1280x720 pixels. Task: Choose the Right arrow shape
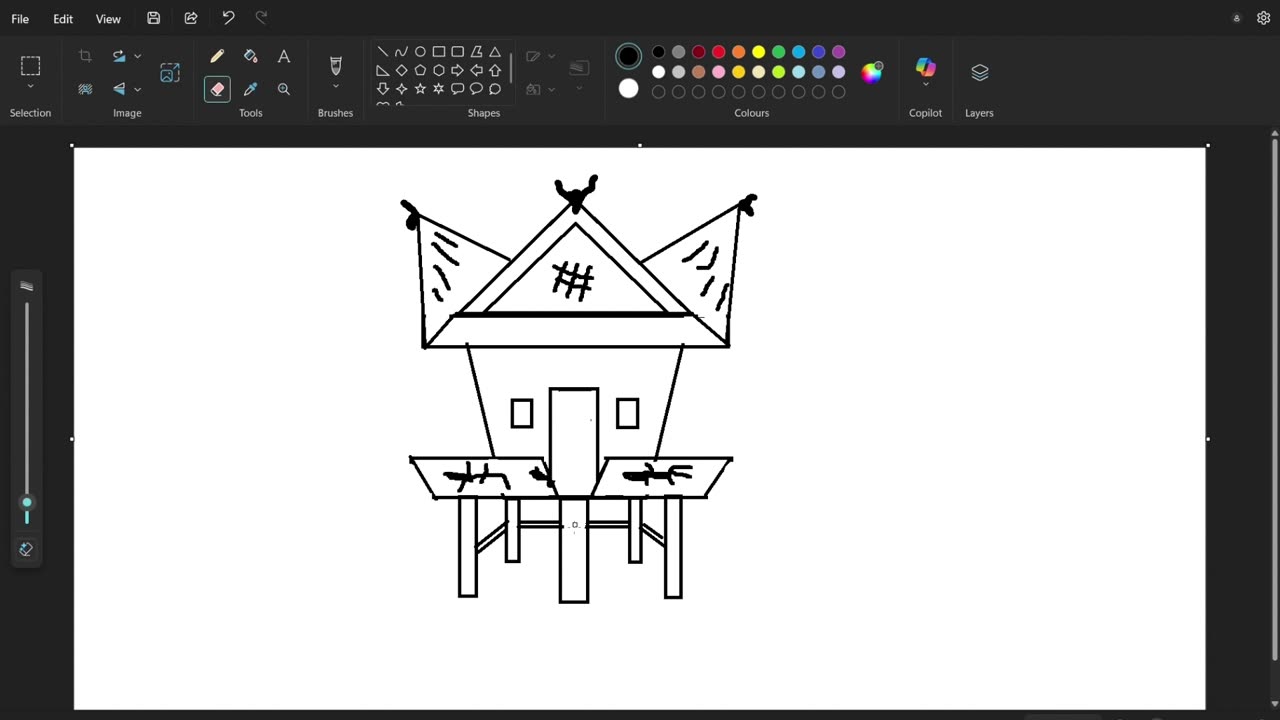click(458, 71)
